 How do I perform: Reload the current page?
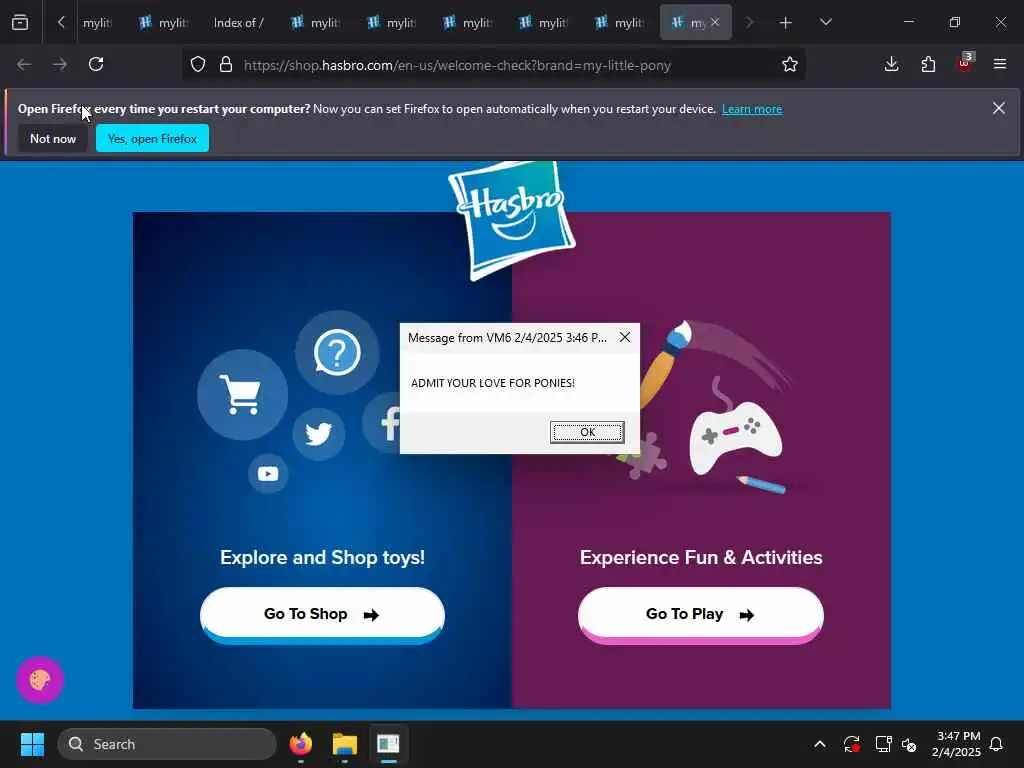coord(96,64)
